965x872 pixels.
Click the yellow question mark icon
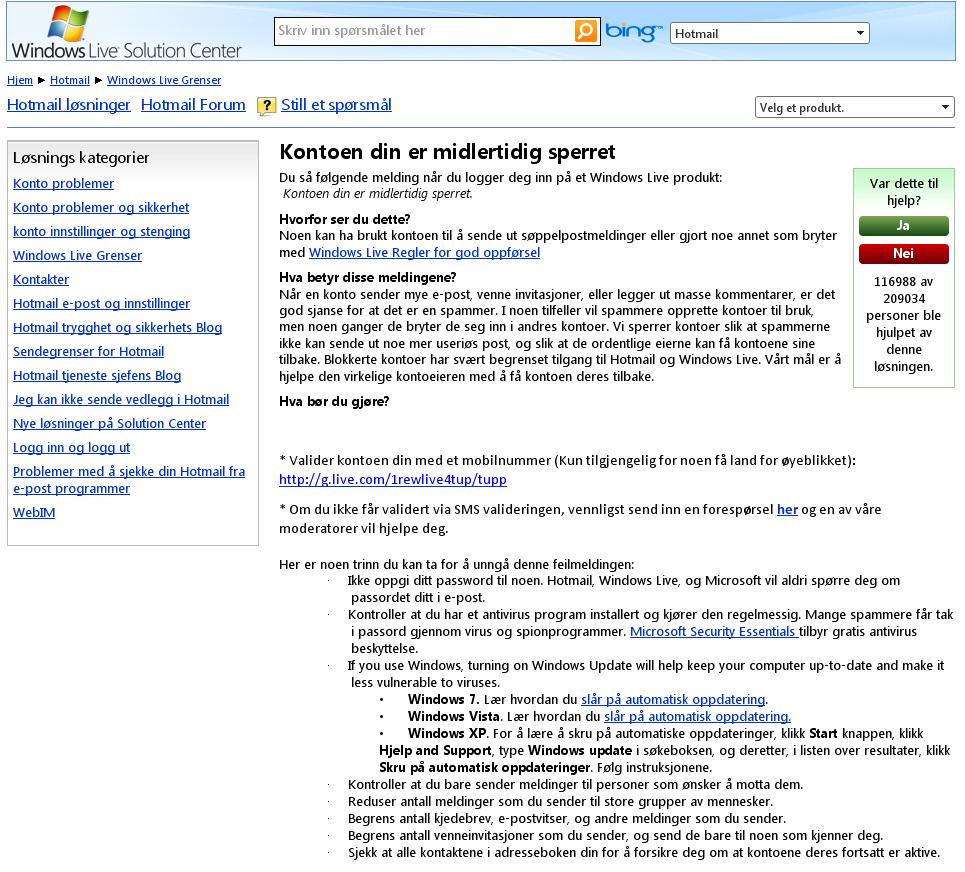[x=266, y=106]
